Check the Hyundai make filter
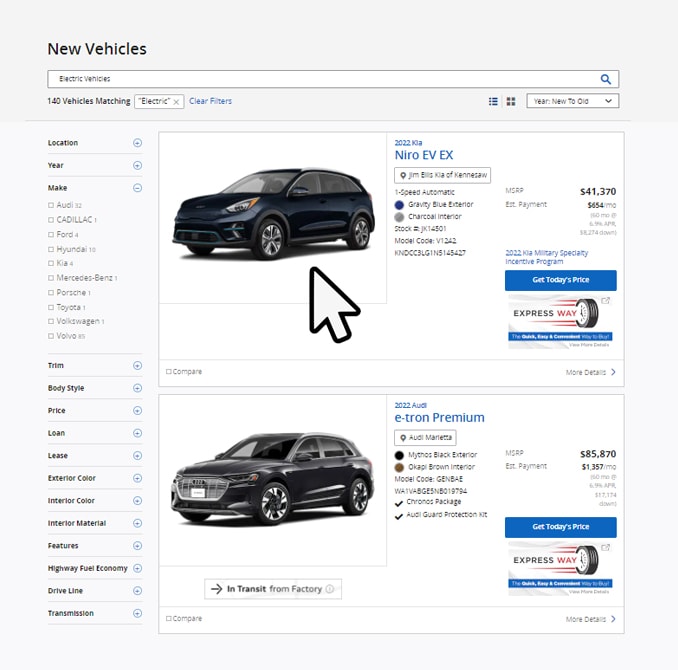 click(x=51, y=249)
